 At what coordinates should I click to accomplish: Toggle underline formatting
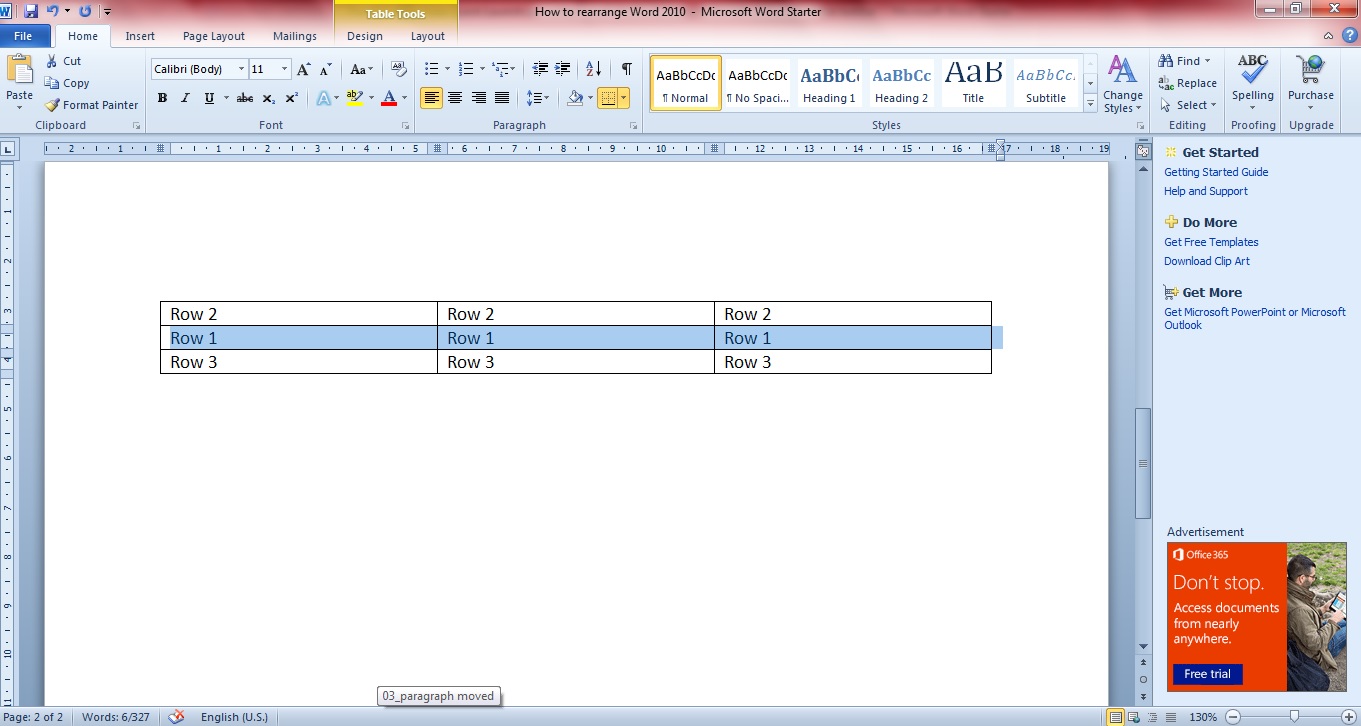[209, 98]
